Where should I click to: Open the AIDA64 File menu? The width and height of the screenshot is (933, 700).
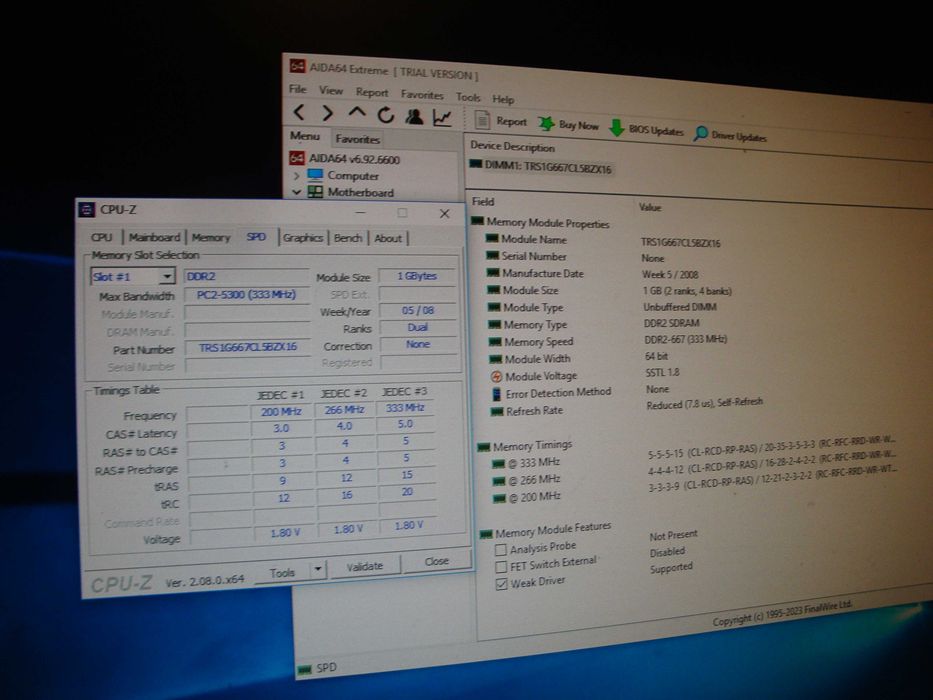298,89
